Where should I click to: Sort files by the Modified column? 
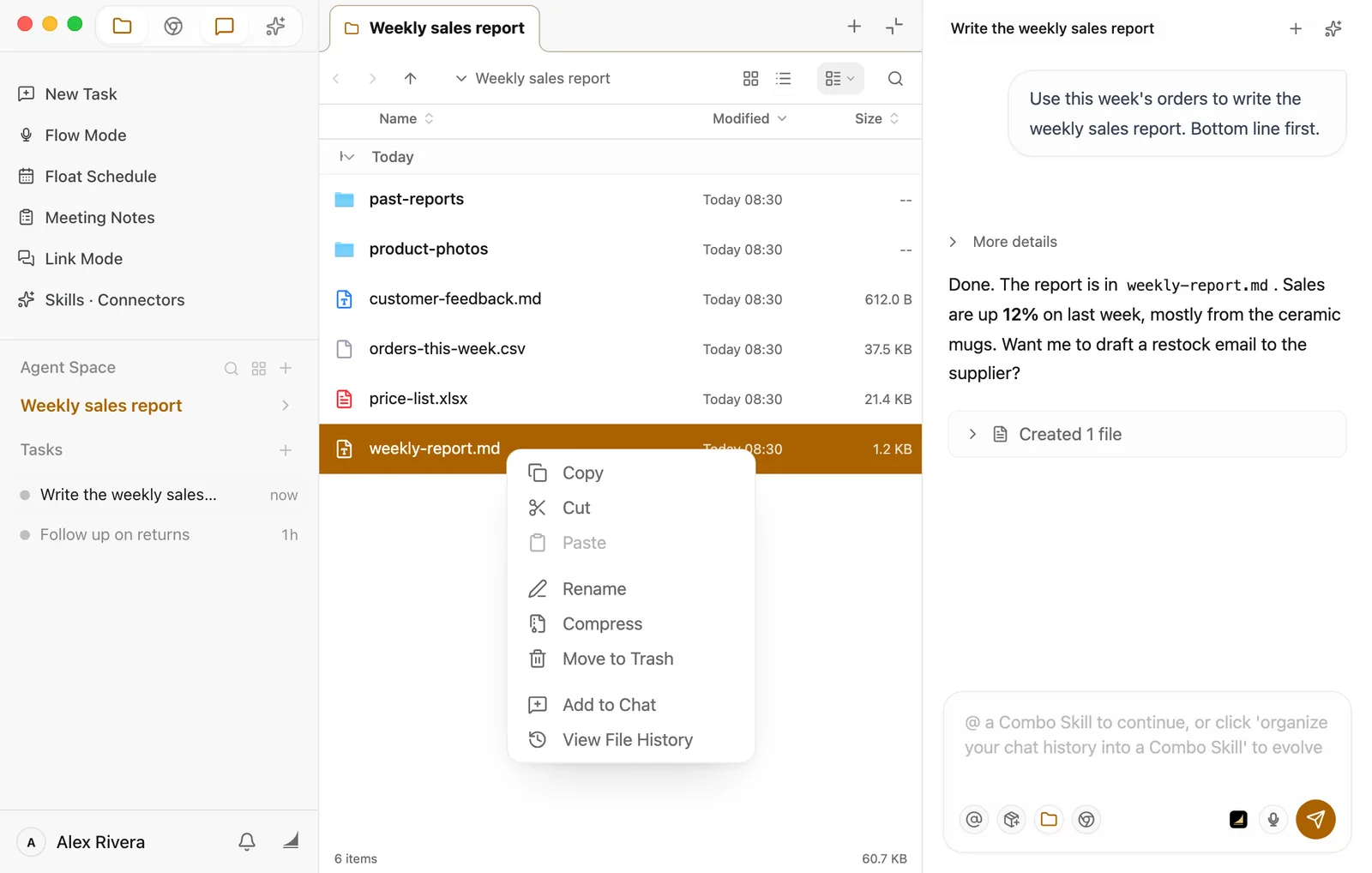click(x=749, y=118)
